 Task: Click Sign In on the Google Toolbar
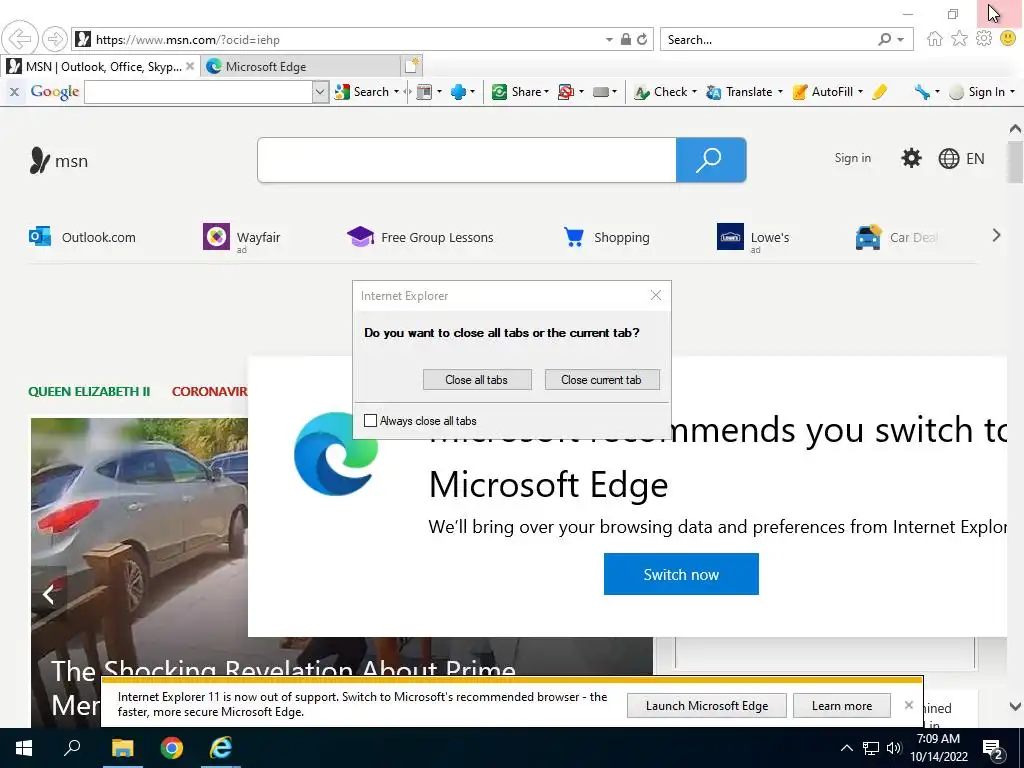(x=977, y=92)
